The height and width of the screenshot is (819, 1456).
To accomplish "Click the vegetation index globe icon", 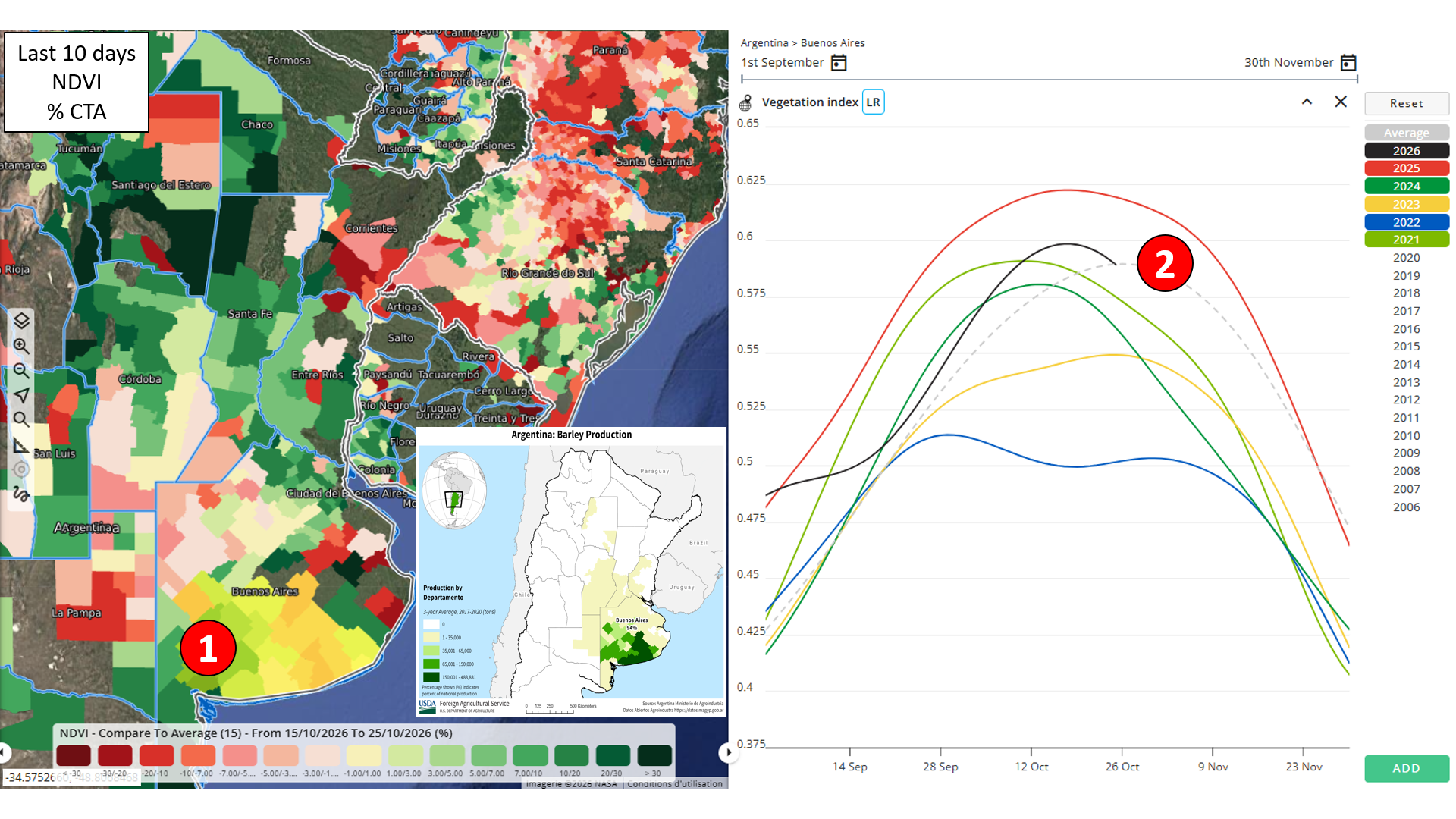I will pyautogui.click(x=746, y=102).
